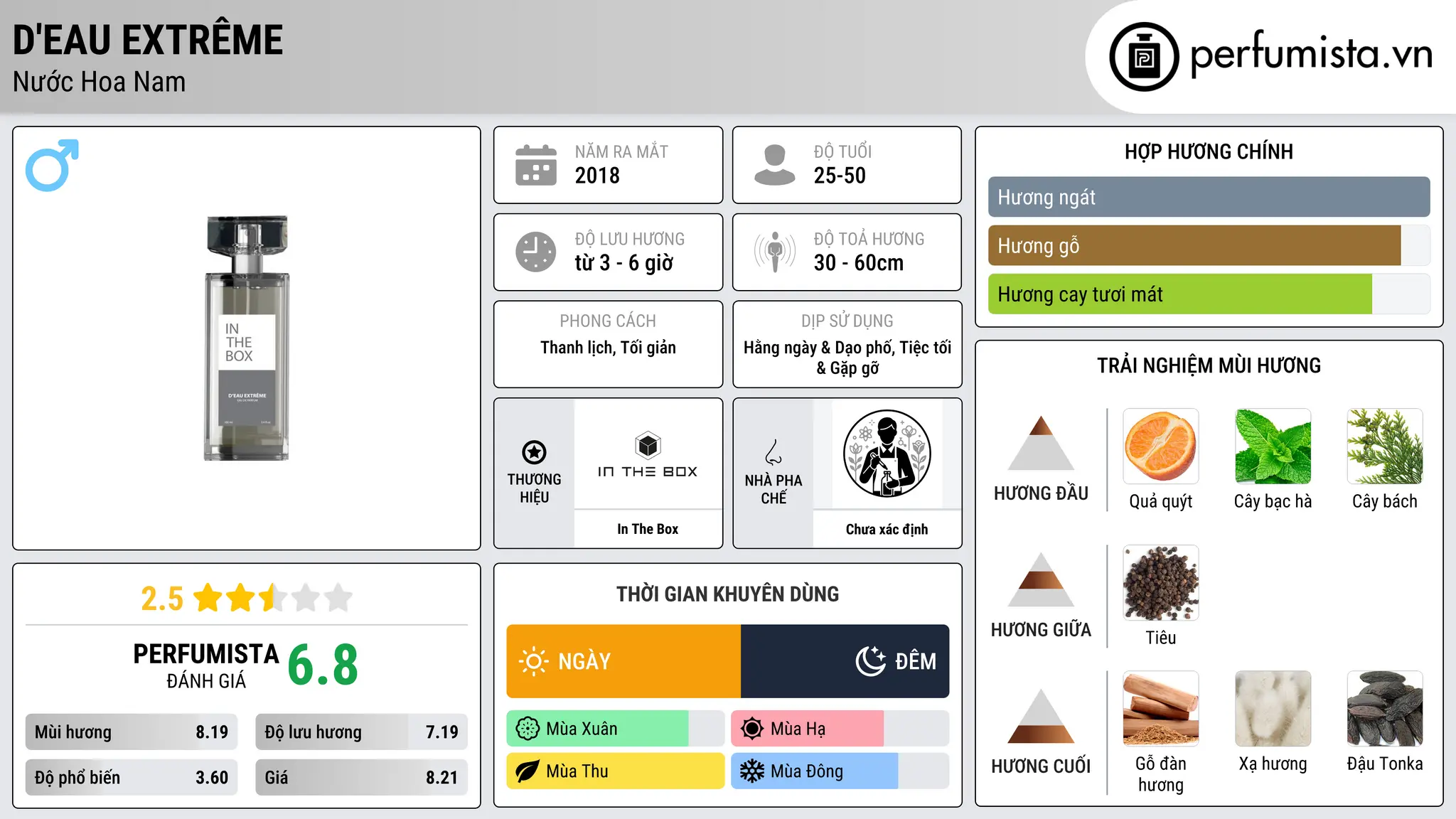Select the Quả quýt tangerine image
1456x819 pixels.
point(1161,446)
